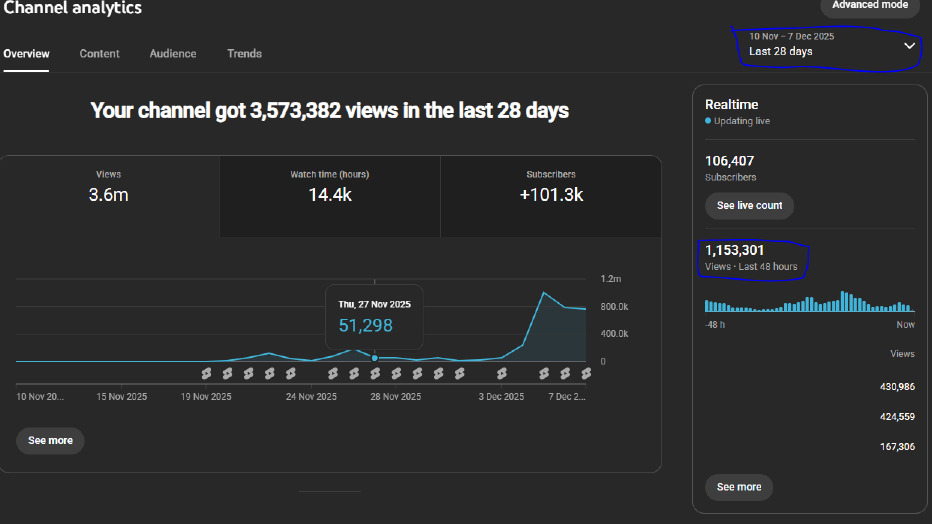Click the 27 Nov data point on chart line
This screenshot has width=932, height=524.
[x=374, y=357]
